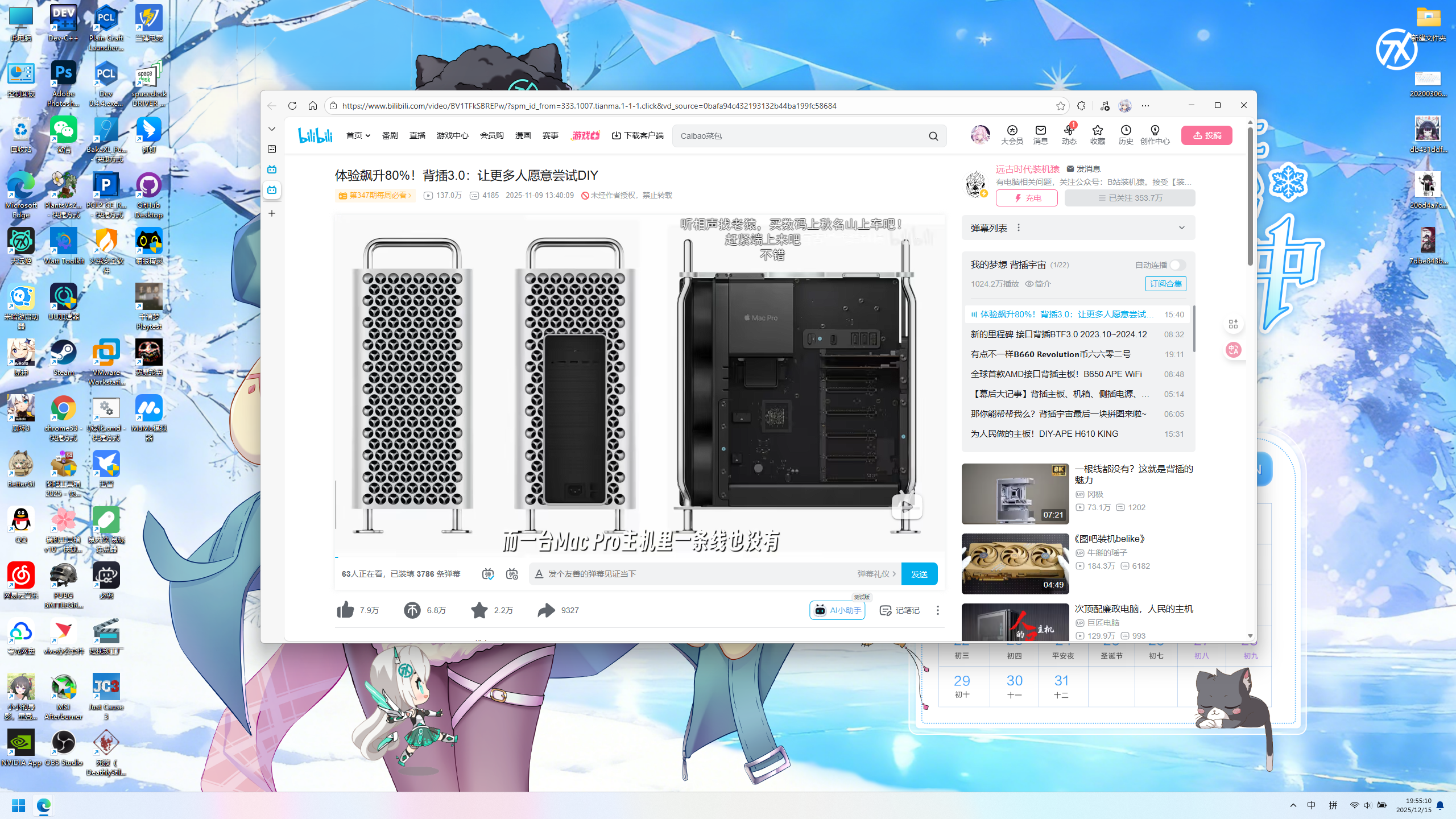Open 收藏 favorites in header

coord(1097,135)
